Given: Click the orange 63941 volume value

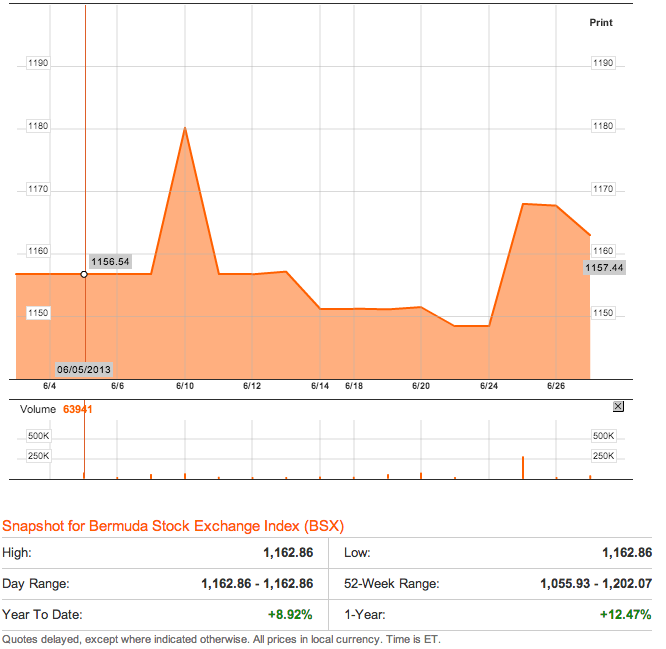Looking at the screenshot, I should coord(78,409).
